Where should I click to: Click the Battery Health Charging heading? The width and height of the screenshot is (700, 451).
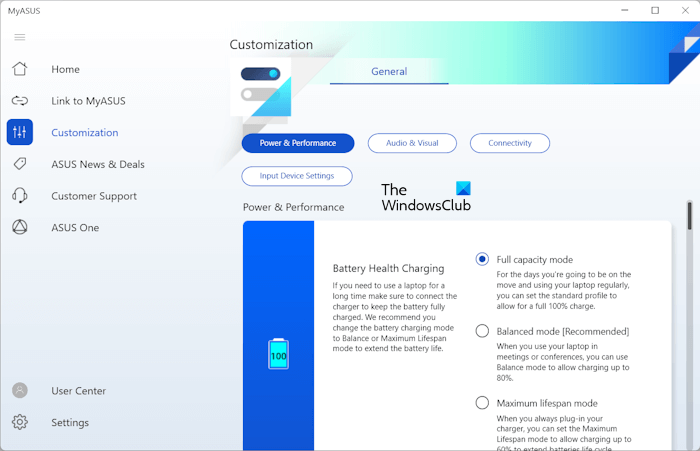[x=388, y=268]
